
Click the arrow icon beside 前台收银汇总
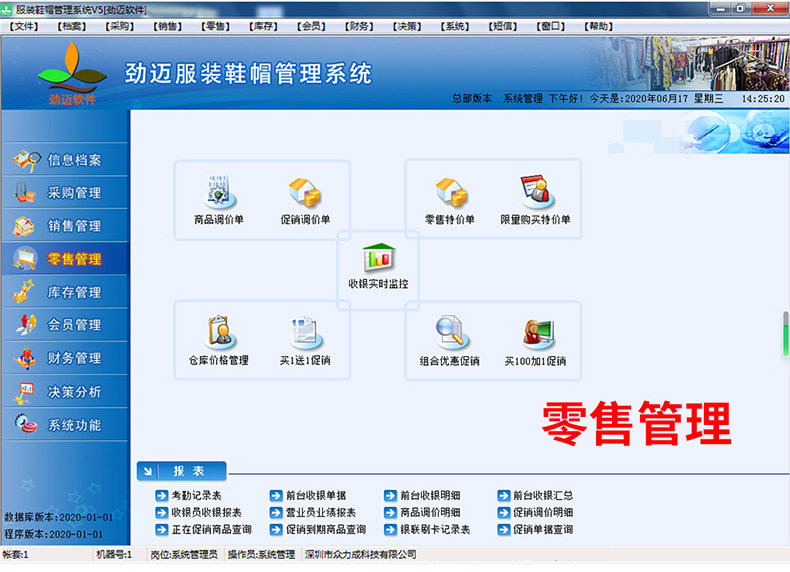coord(504,495)
